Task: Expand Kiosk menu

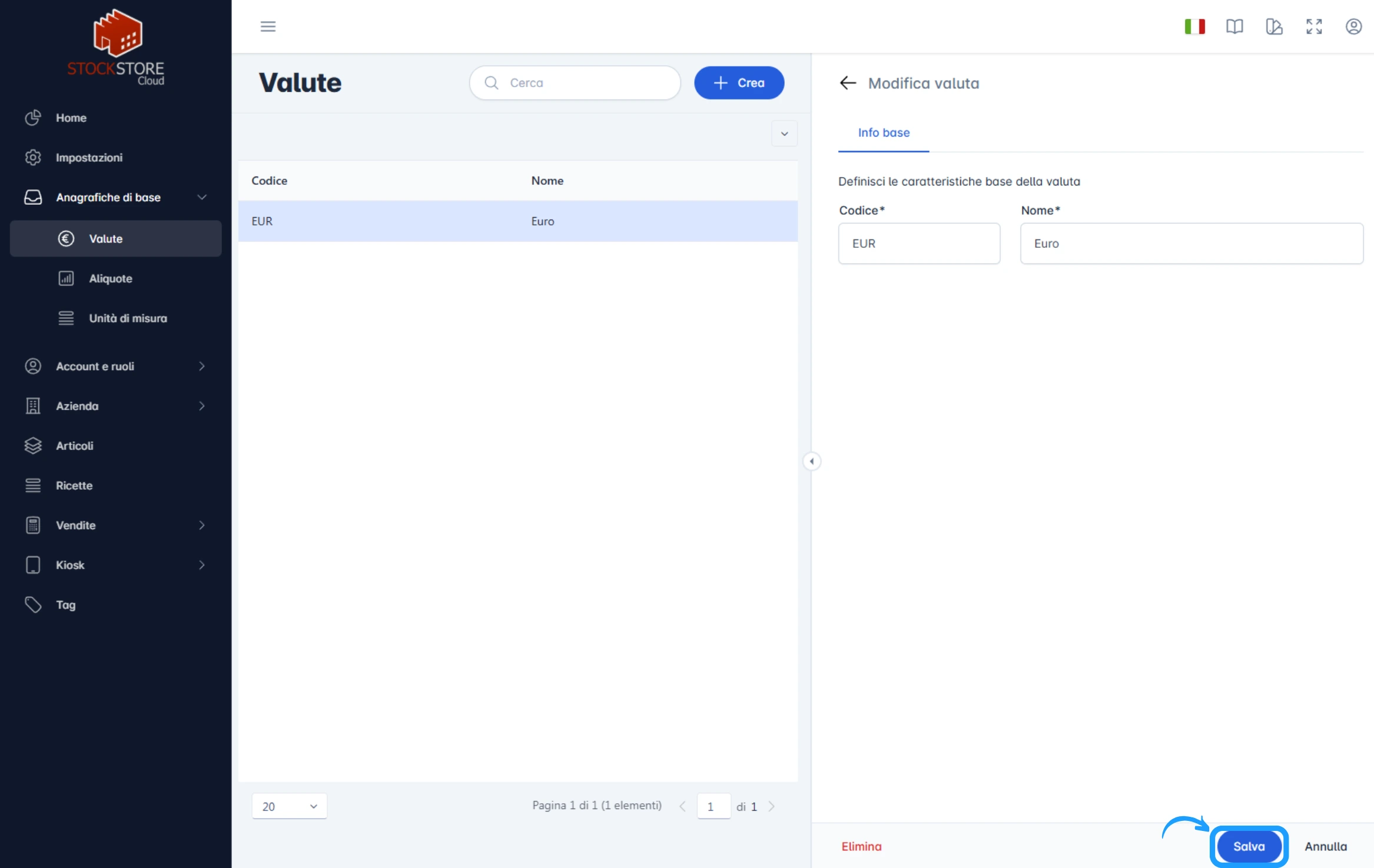Action: [115, 565]
